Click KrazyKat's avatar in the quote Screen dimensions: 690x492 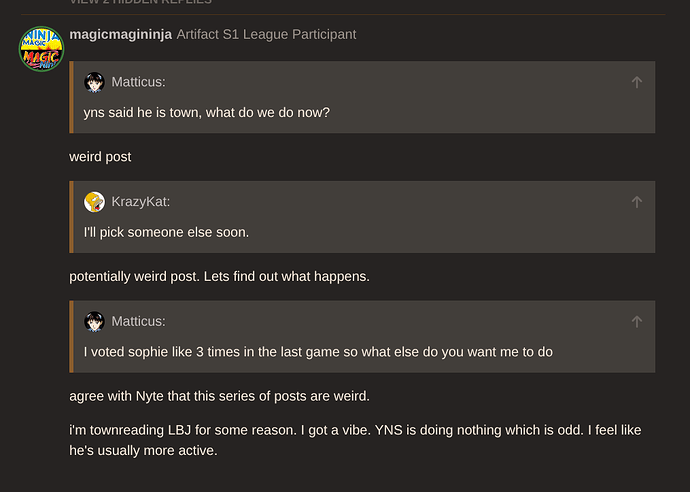click(x=95, y=202)
